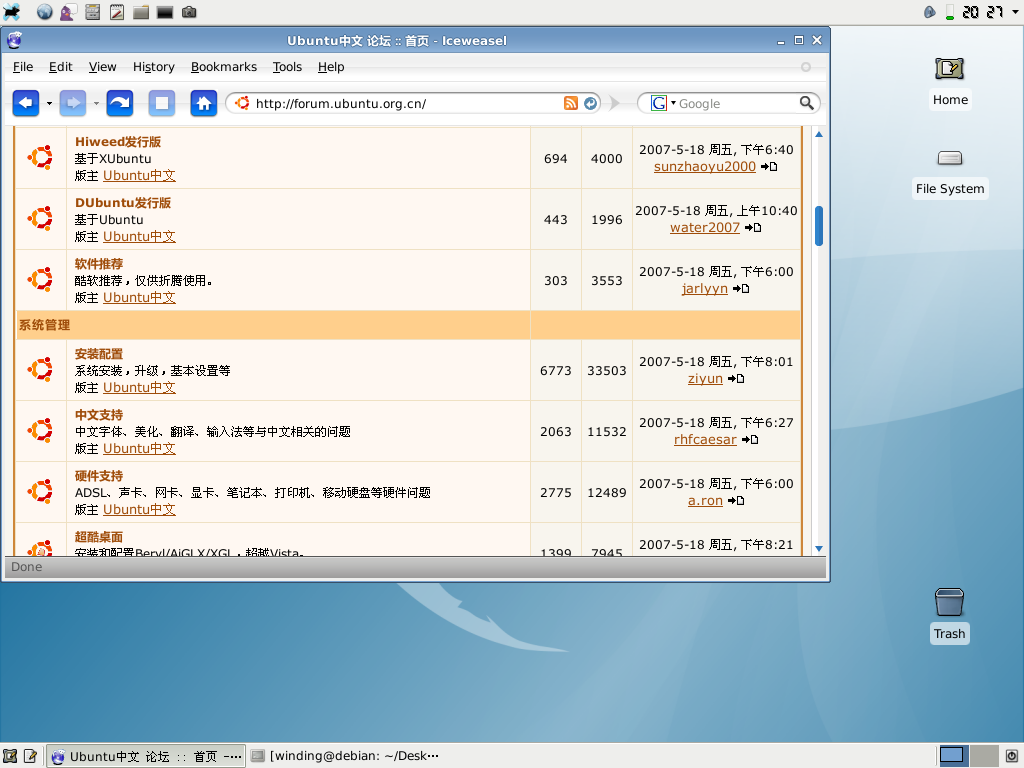Open latest post arrow beside sunzhaoyu2000
The image size is (1024, 768).
(x=769, y=167)
